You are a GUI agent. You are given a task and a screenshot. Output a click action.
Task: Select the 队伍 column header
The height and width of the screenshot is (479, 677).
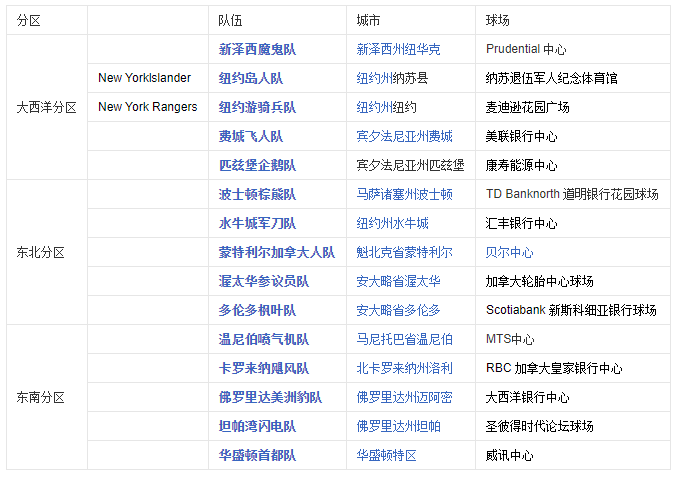(x=277, y=20)
